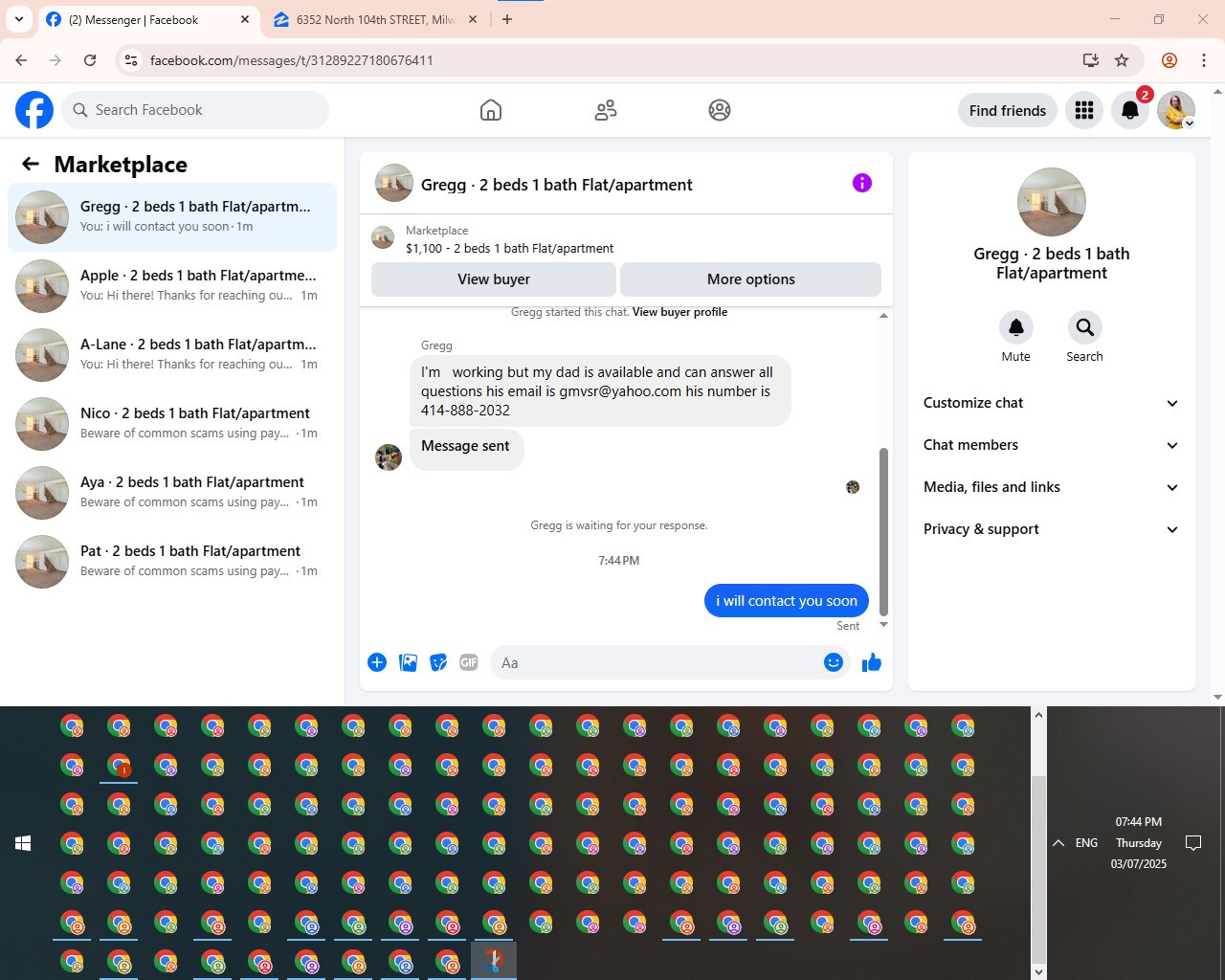Expand Media, files and links section
The image size is (1225, 980).
point(1051,487)
